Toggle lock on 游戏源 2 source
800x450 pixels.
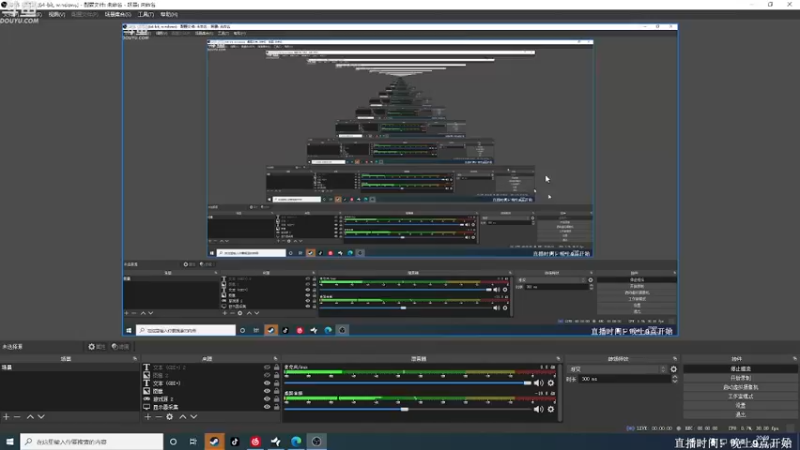point(277,399)
